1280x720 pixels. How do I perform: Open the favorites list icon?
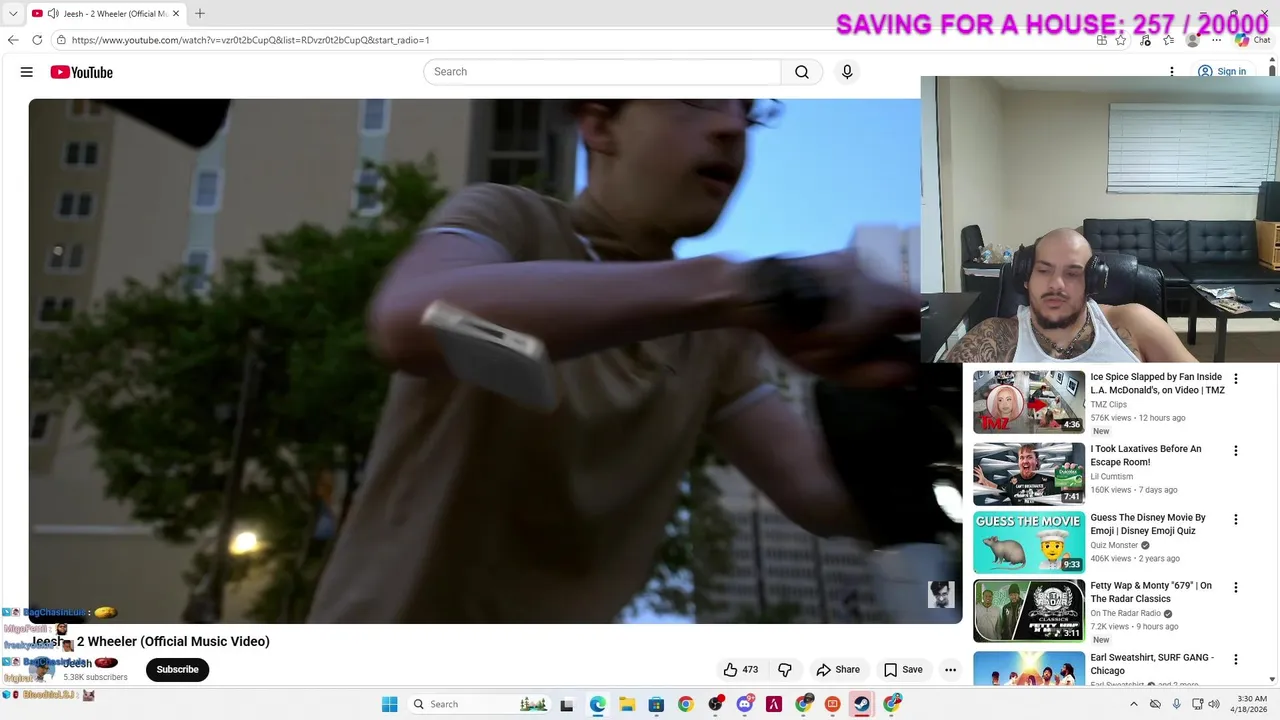click(x=1169, y=40)
